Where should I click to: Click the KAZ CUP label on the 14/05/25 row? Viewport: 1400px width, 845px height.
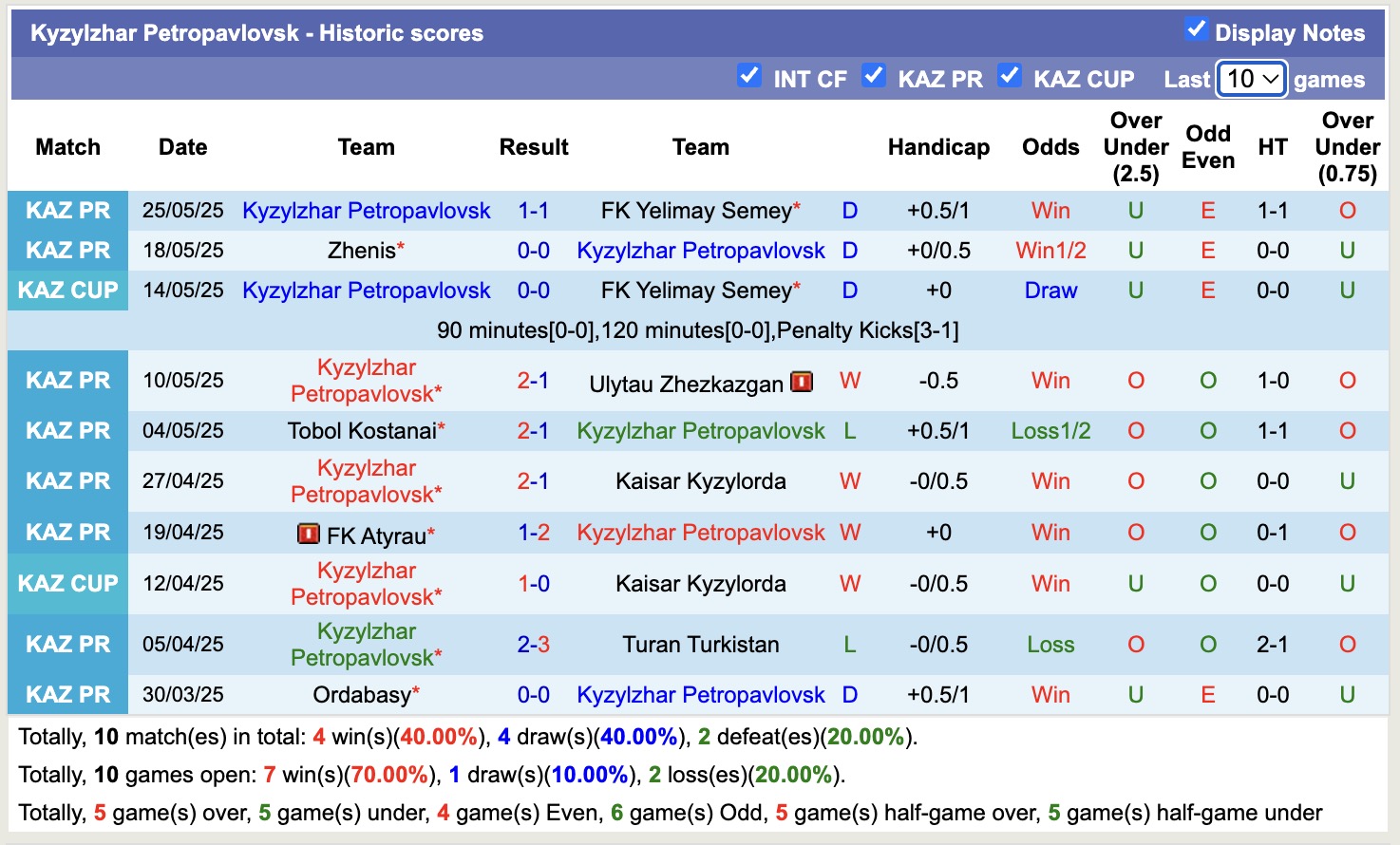point(67,290)
